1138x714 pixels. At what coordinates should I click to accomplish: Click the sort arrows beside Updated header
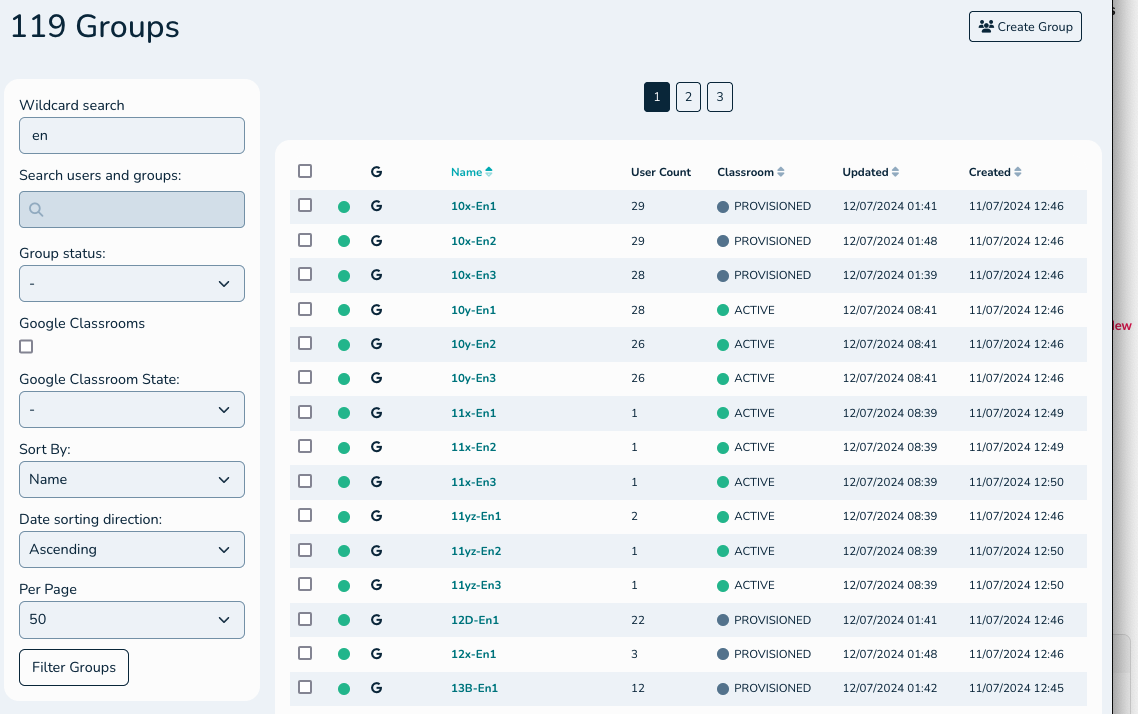point(896,172)
